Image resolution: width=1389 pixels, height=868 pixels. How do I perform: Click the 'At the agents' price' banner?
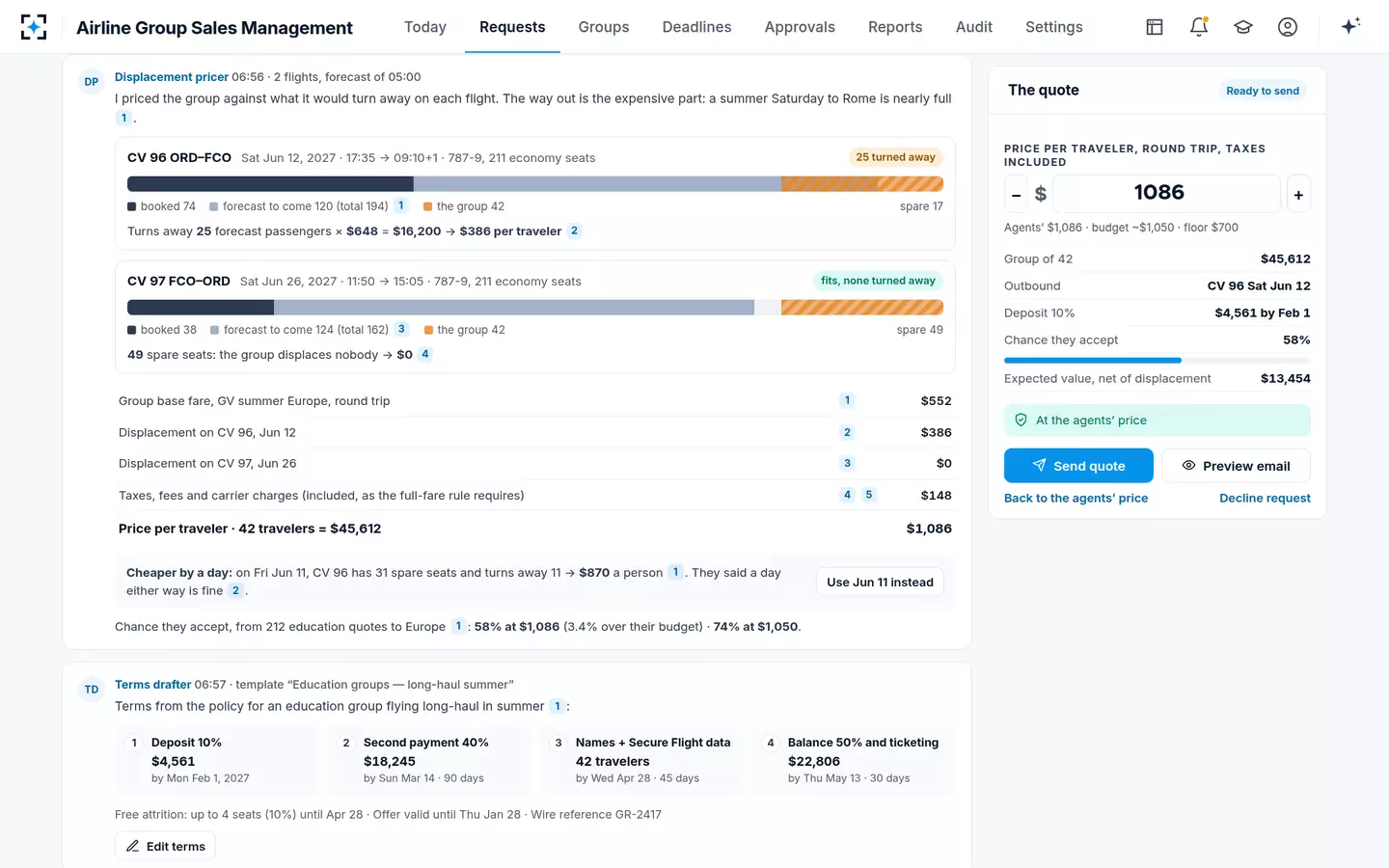[x=1157, y=420]
